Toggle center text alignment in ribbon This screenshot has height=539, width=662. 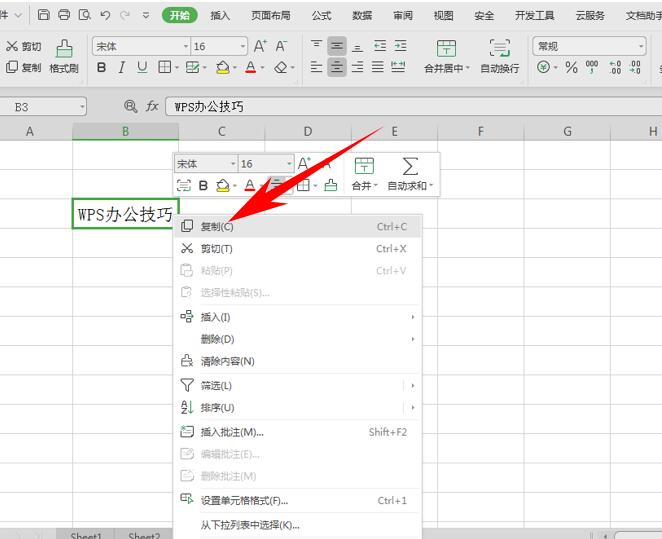tap(336, 67)
